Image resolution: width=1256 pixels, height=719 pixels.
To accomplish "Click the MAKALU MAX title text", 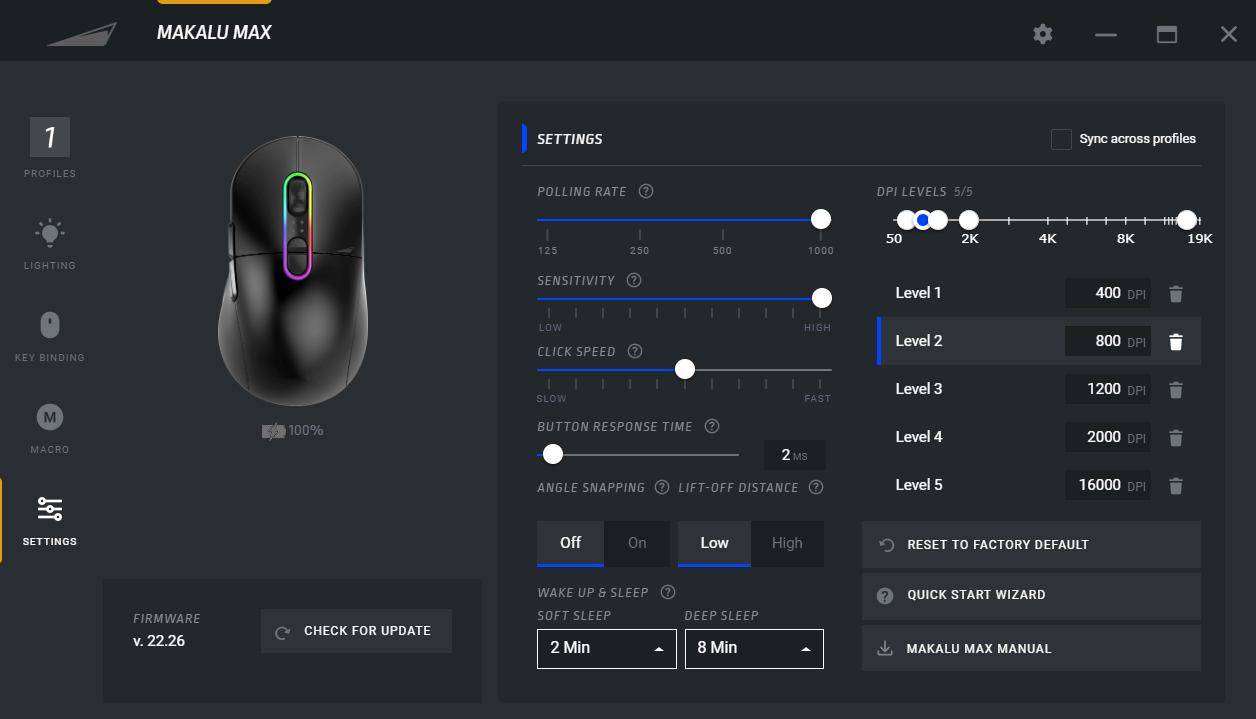I will point(214,33).
